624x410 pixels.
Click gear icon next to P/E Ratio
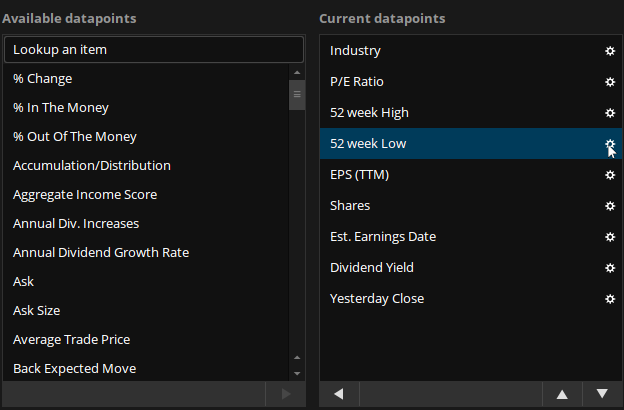(x=610, y=82)
